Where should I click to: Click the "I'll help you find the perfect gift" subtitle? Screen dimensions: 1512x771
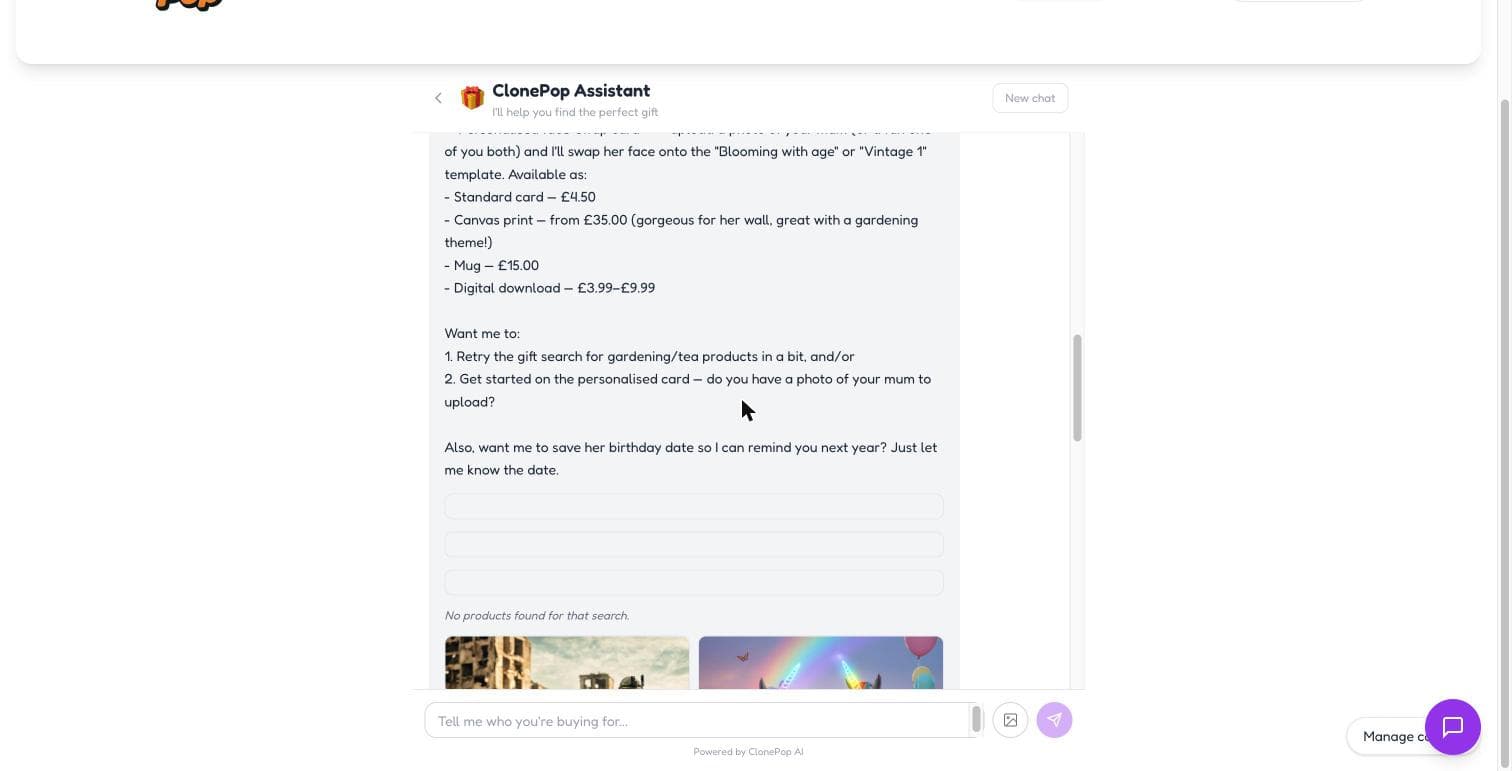(x=575, y=112)
